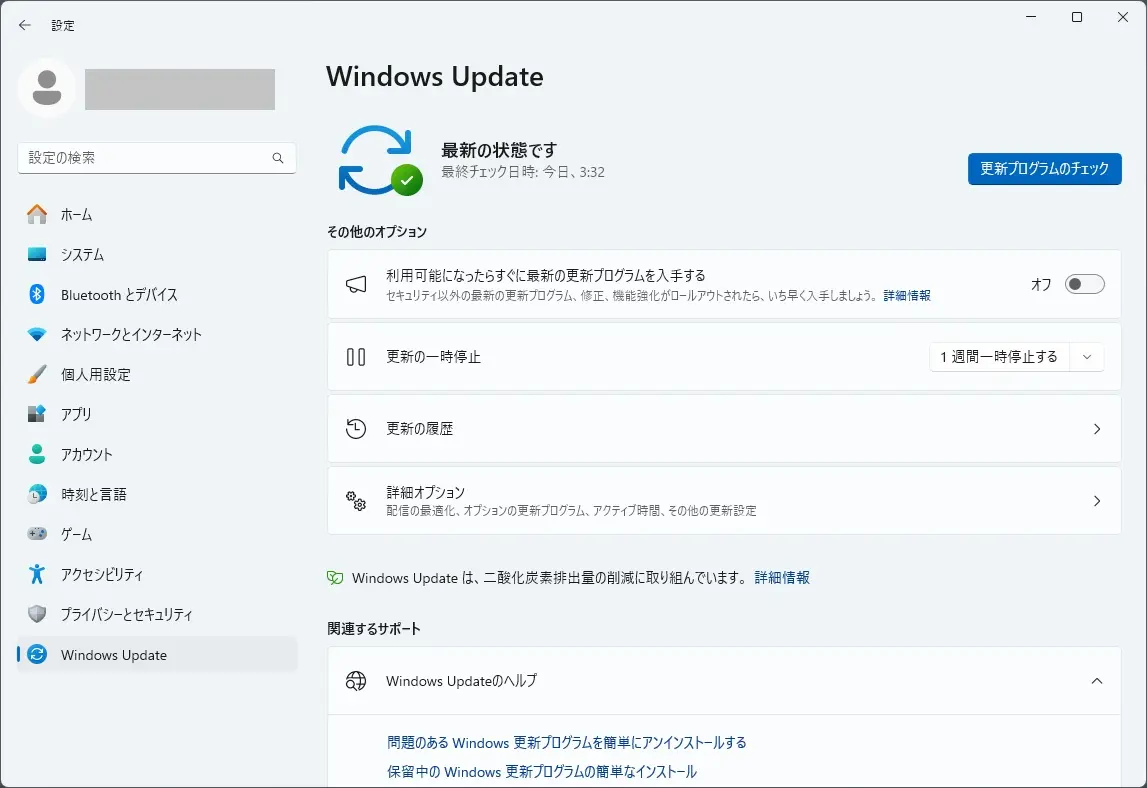The image size is (1147, 788).
Task: Click the pause icon beside 更新の一時停止
Action: 356,357
